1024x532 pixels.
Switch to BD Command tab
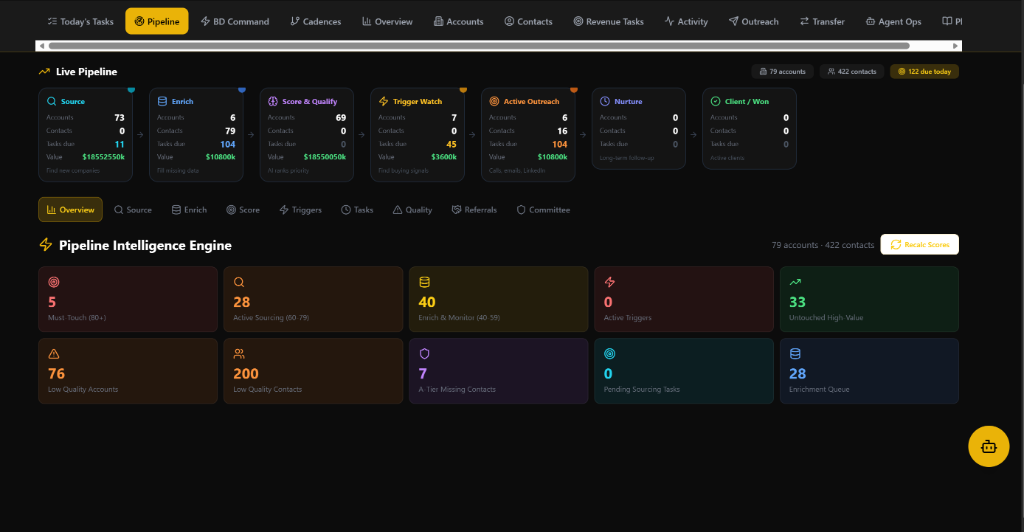(x=234, y=22)
